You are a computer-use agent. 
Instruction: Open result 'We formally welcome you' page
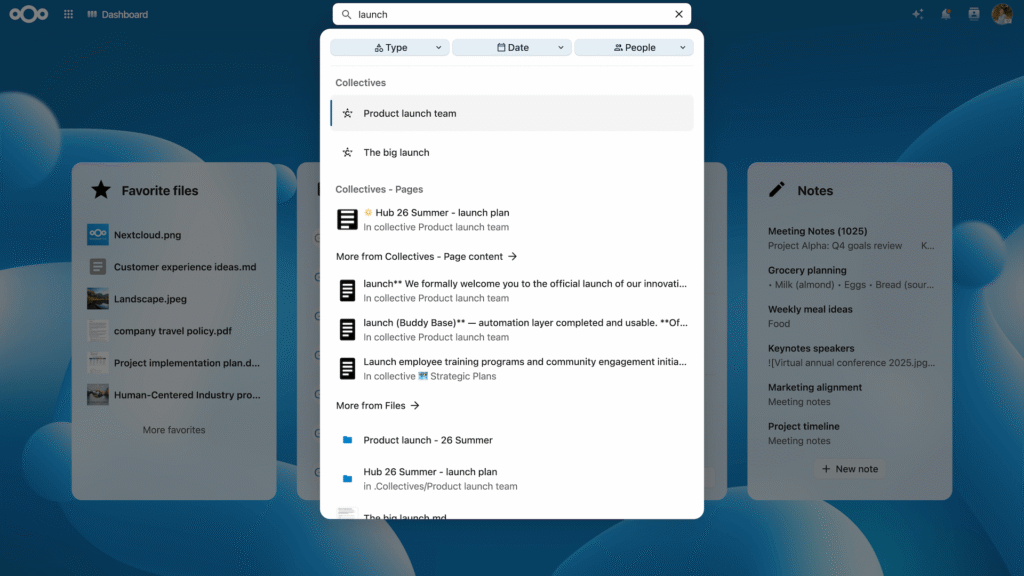[x=512, y=291]
